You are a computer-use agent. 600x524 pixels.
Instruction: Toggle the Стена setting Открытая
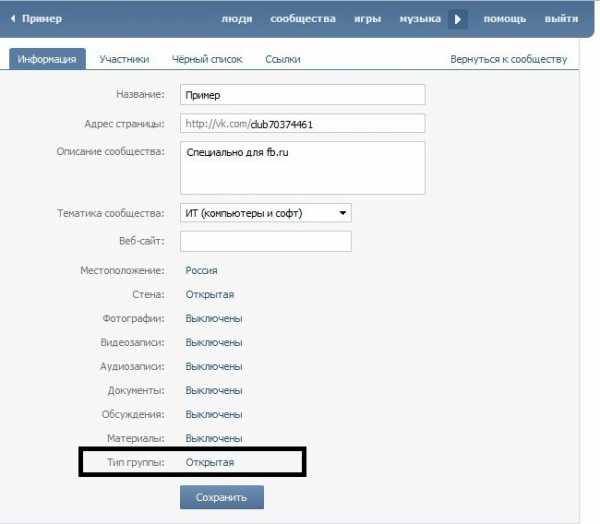pyautogui.click(x=209, y=294)
